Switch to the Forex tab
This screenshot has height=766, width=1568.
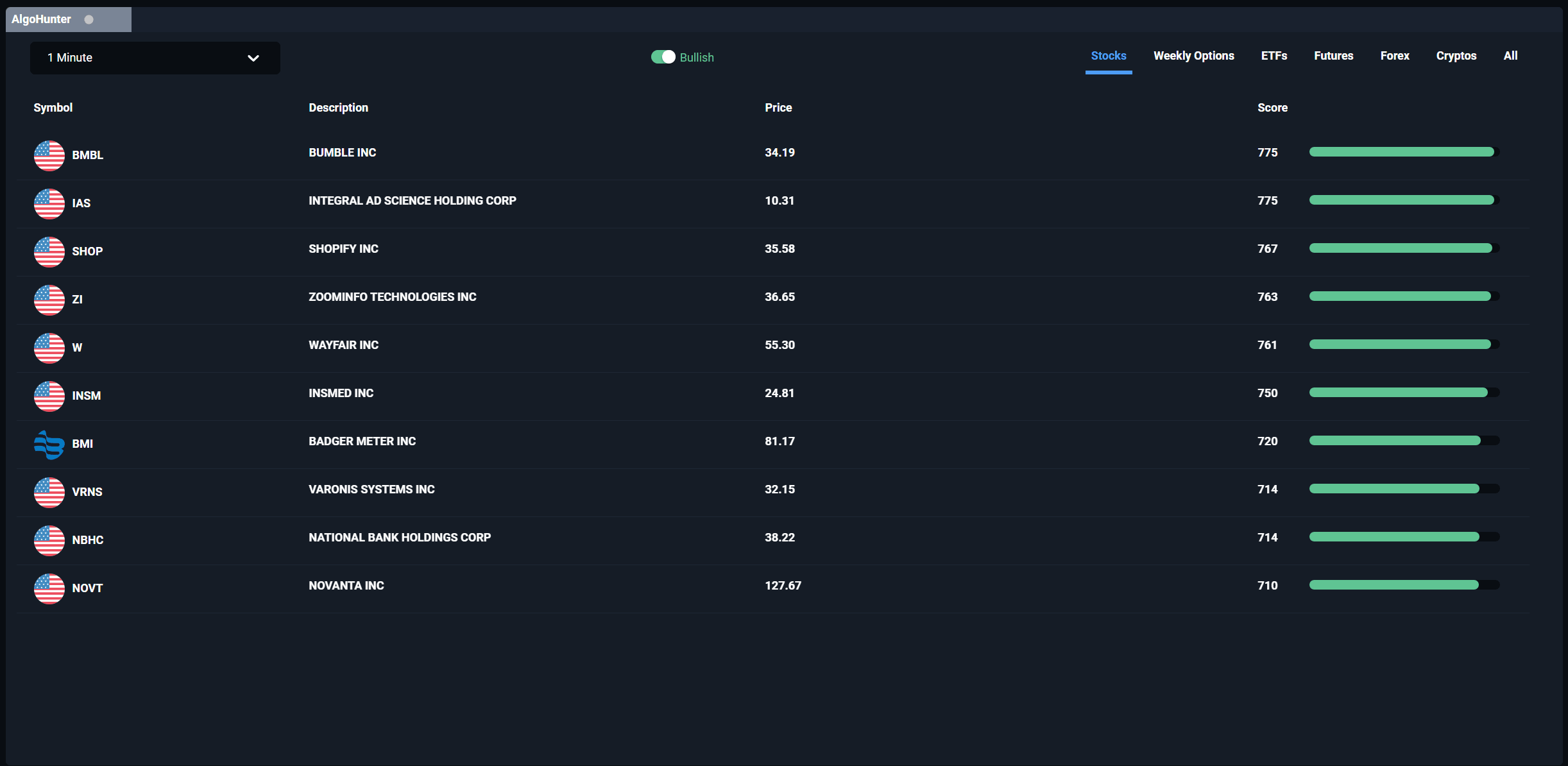pos(1395,56)
